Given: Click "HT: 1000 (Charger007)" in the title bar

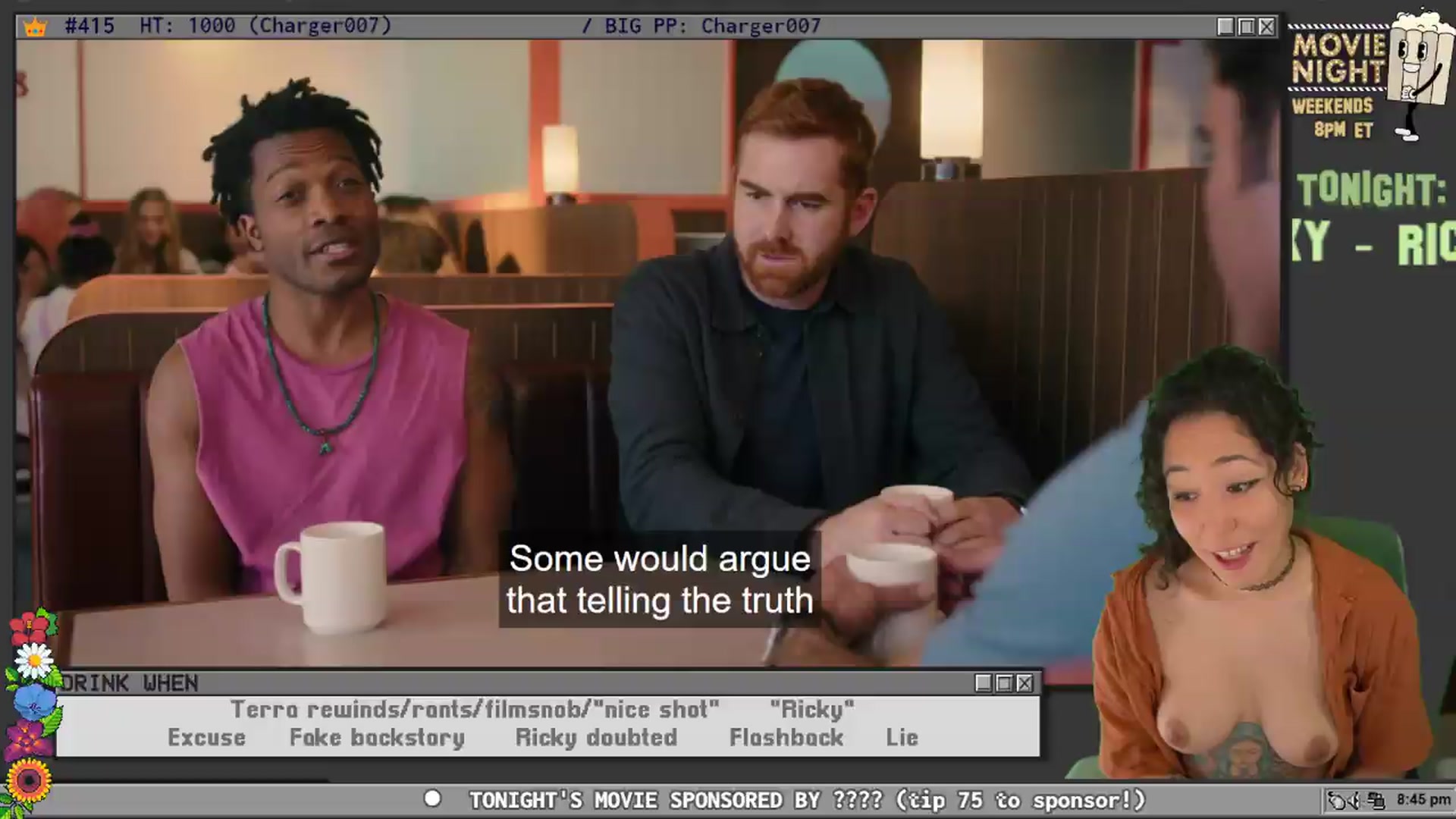Looking at the screenshot, I should tap(265, 26).
